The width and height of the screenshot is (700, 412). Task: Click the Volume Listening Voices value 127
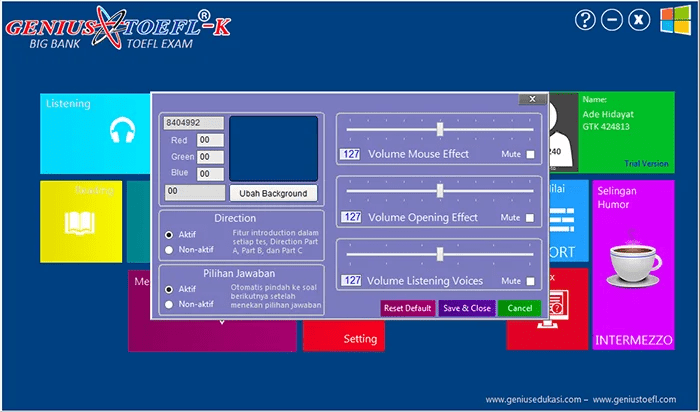(351, 280)
